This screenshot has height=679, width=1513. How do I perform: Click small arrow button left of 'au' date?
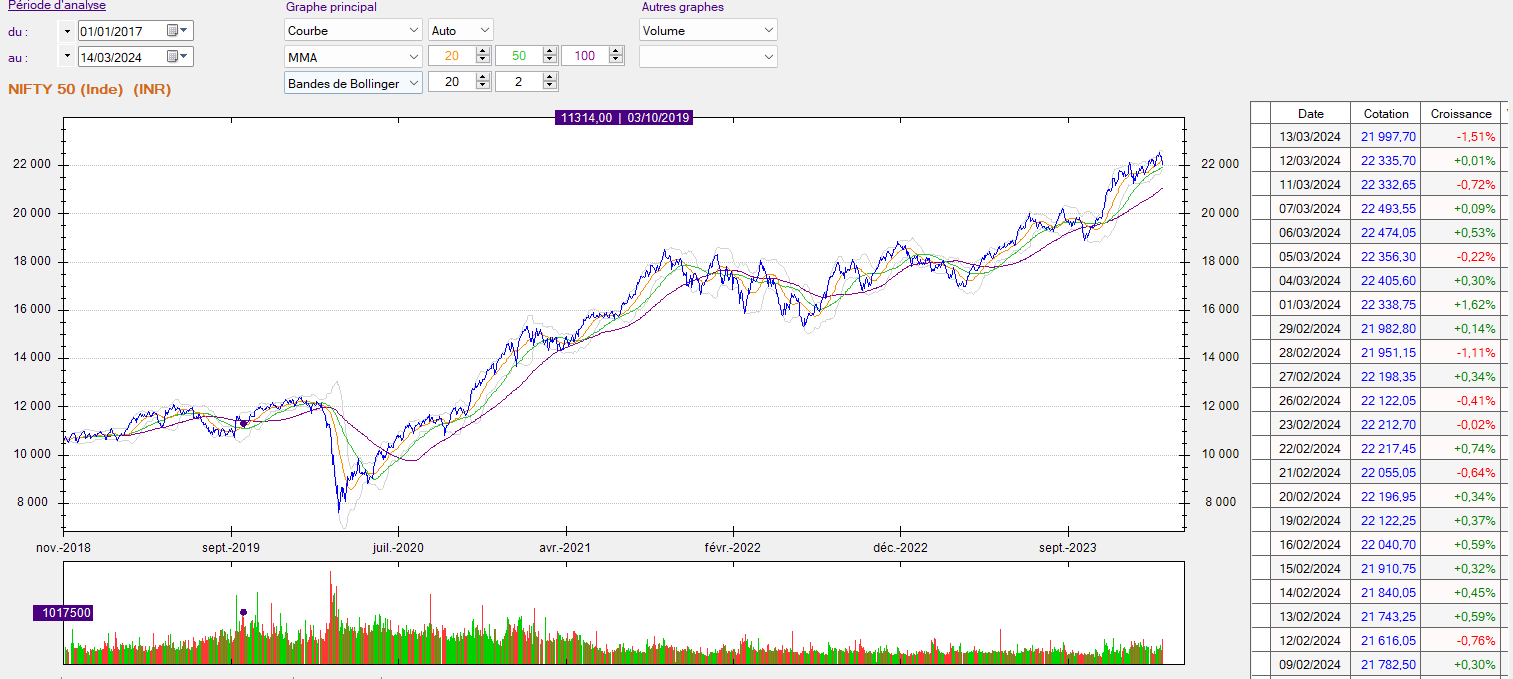(x=67, y=57)
